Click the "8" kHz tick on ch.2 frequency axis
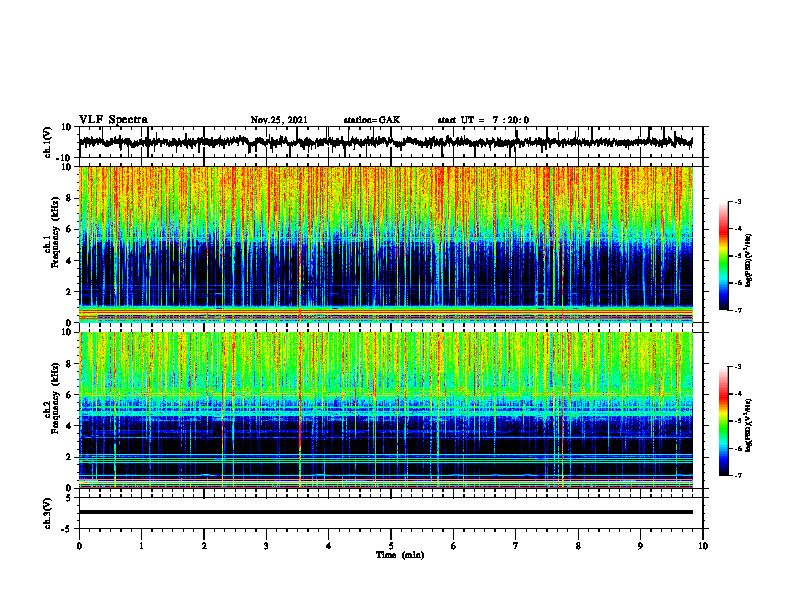Image resolution: width=792 pixels, height=612 pixels. (x=70, y=364)
